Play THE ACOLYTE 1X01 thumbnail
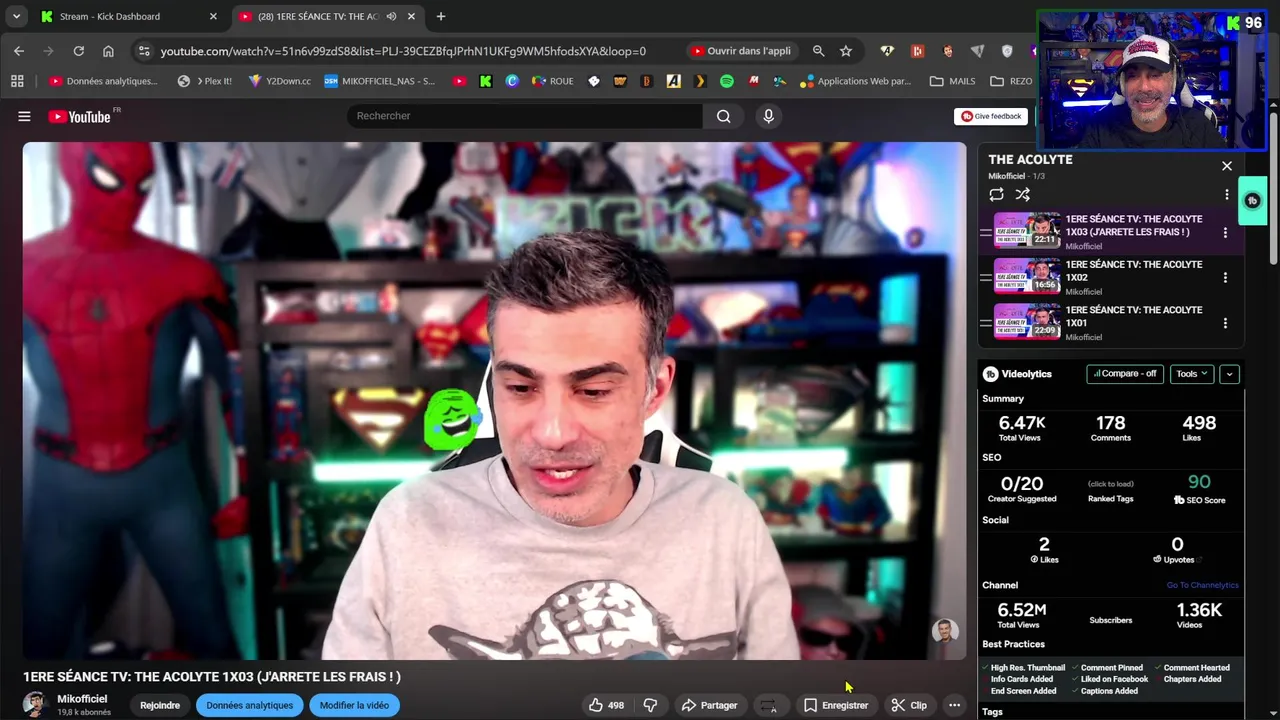The image size is (1280, 720). tap(1027, 322)
